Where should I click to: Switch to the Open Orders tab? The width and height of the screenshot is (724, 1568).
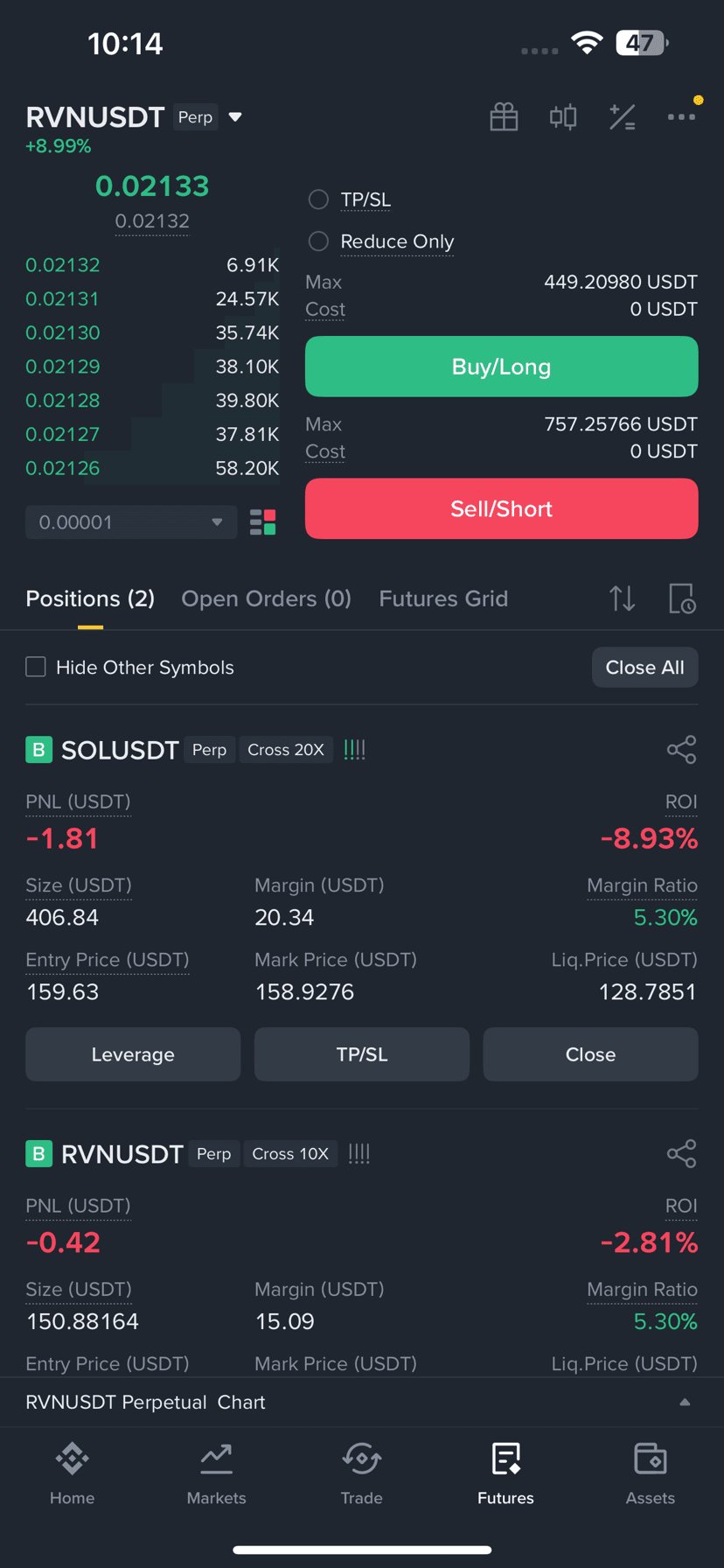tap(266, 598)
